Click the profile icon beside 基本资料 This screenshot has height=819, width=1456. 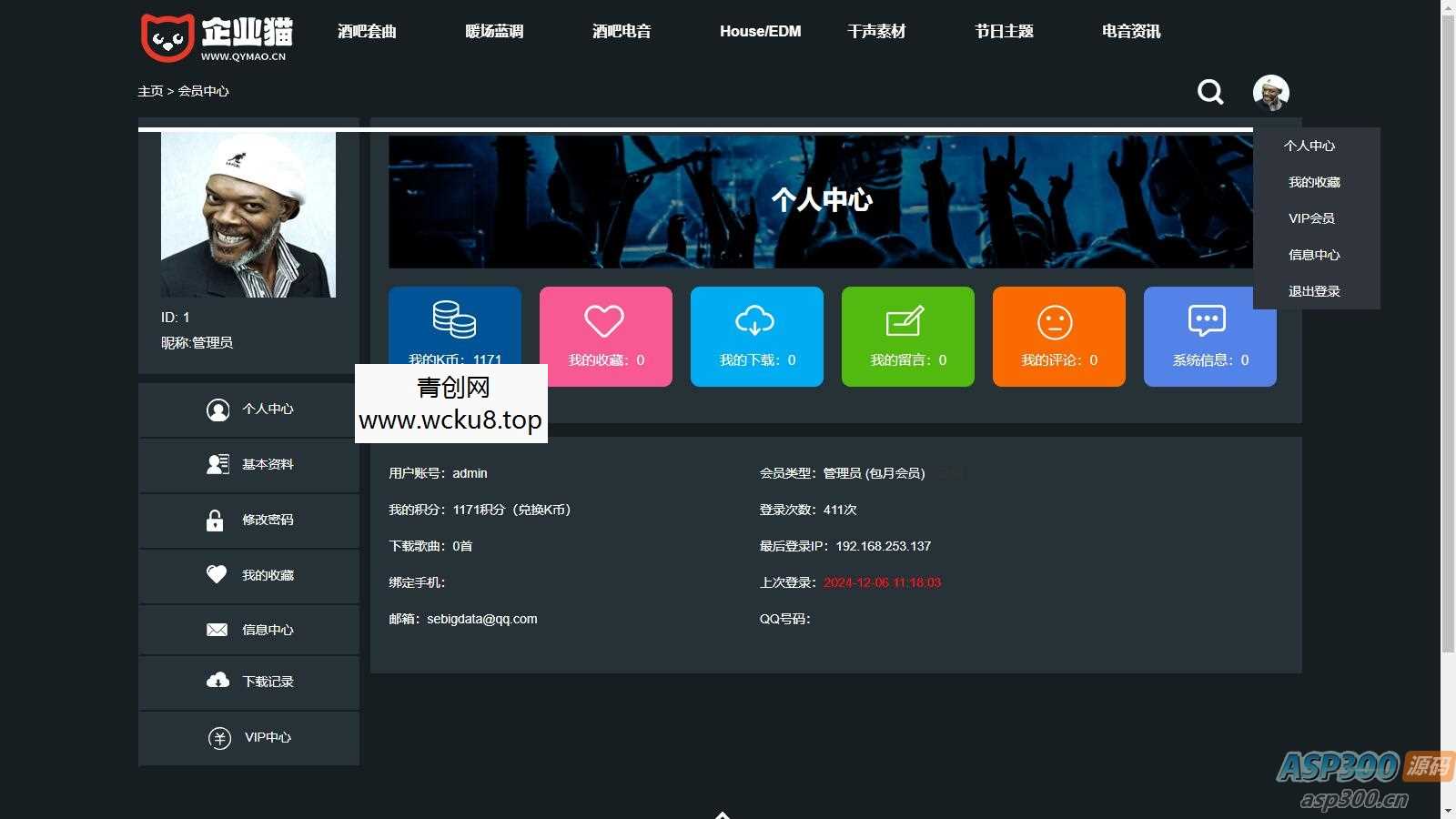click(217, 464)
